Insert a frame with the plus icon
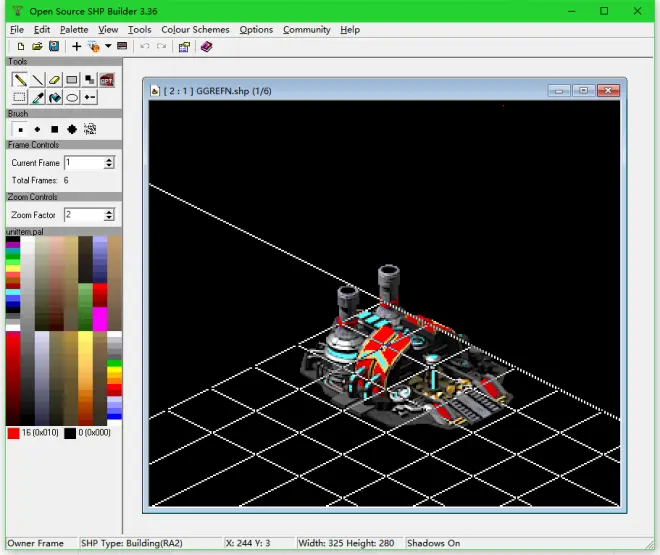660x555 pixels. 76,46
